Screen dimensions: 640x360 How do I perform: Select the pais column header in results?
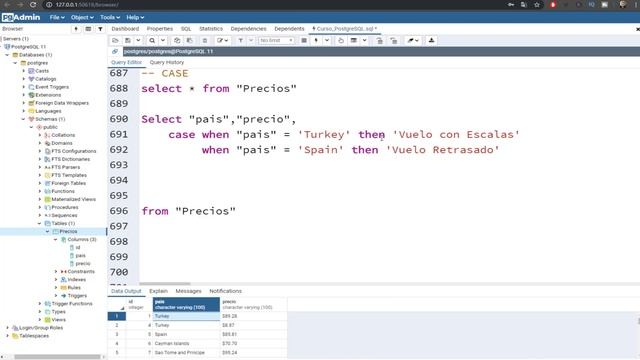186,304
